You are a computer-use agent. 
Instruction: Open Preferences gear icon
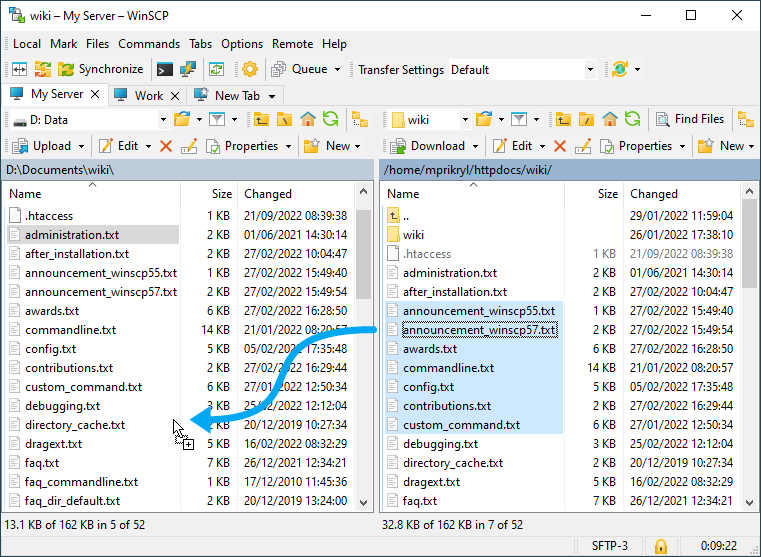[250, 69]
